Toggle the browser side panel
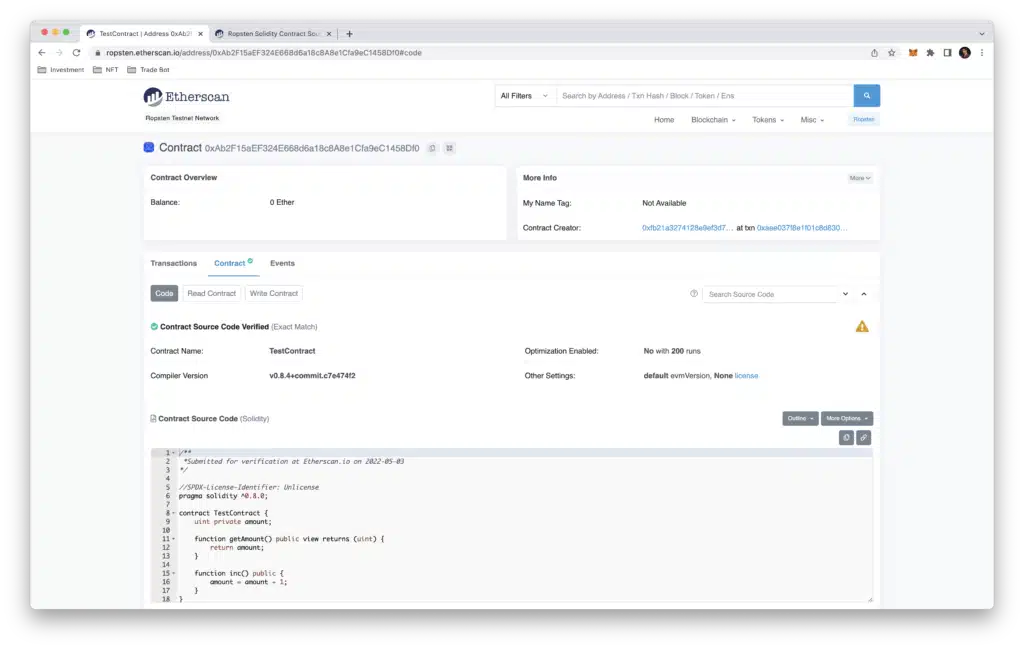The image size is (1024, 649). pos(947,53)
